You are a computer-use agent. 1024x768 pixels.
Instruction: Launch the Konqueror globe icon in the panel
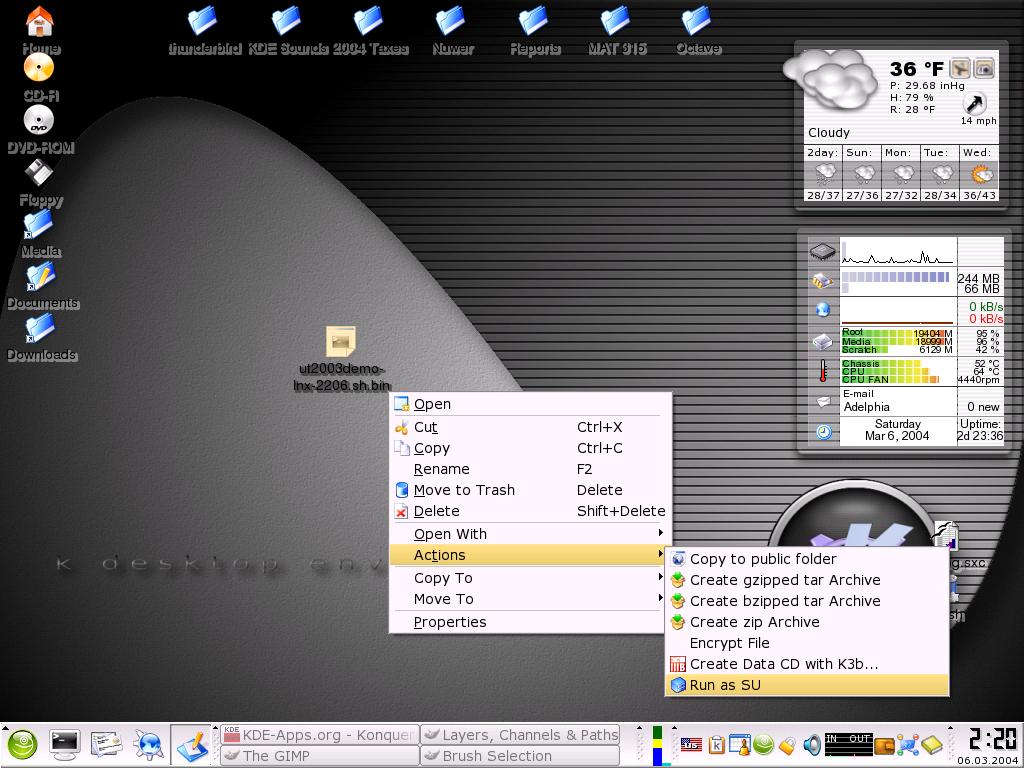[x=149, y=745]
